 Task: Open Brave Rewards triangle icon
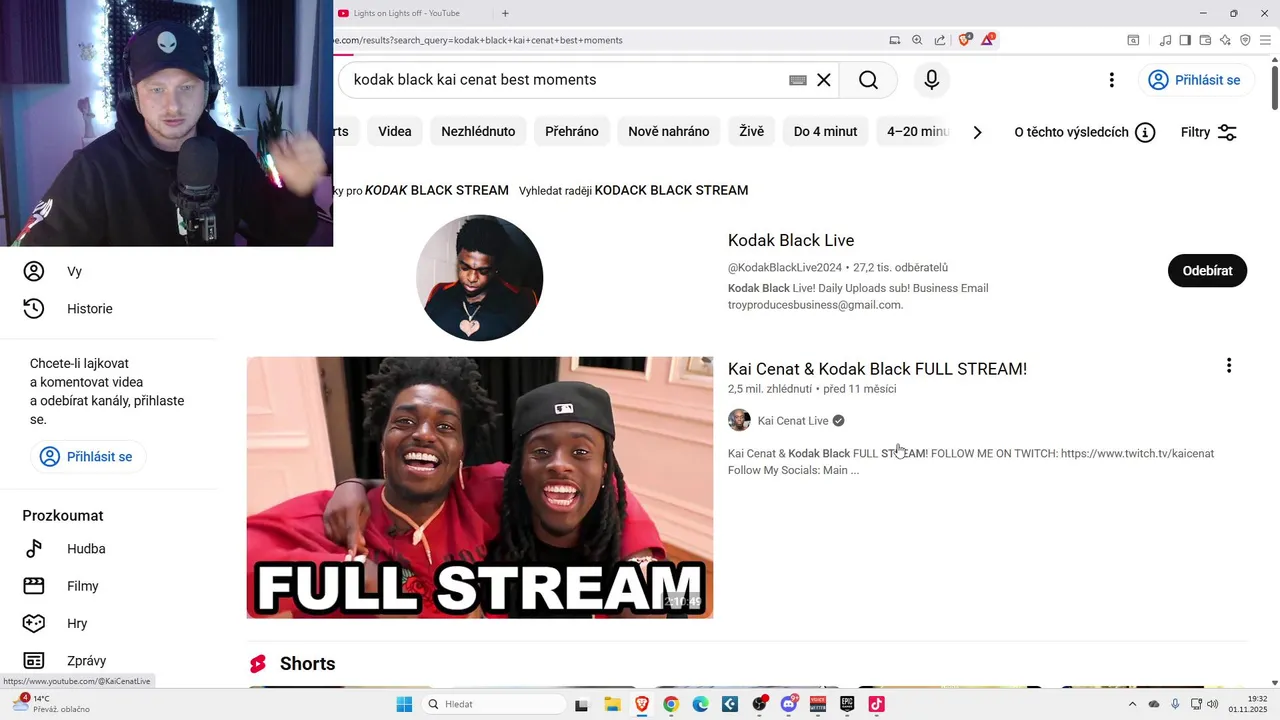(x=988, y=40)
